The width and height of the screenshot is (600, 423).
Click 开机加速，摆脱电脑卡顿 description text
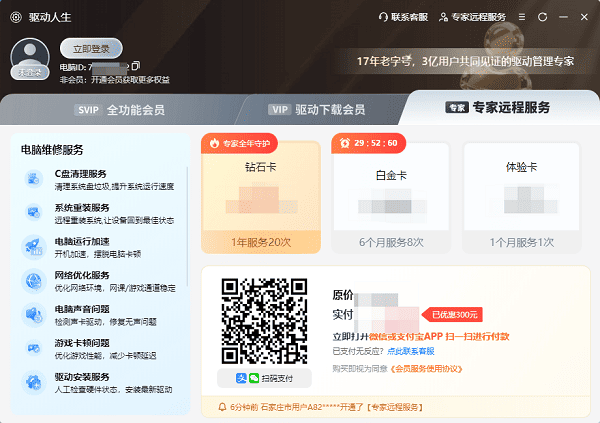point(98,254)
